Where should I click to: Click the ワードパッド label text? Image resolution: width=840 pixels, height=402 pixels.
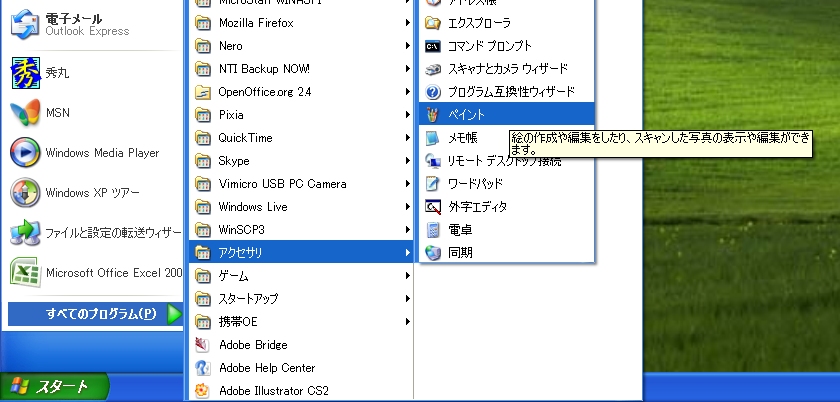(475, 184)
